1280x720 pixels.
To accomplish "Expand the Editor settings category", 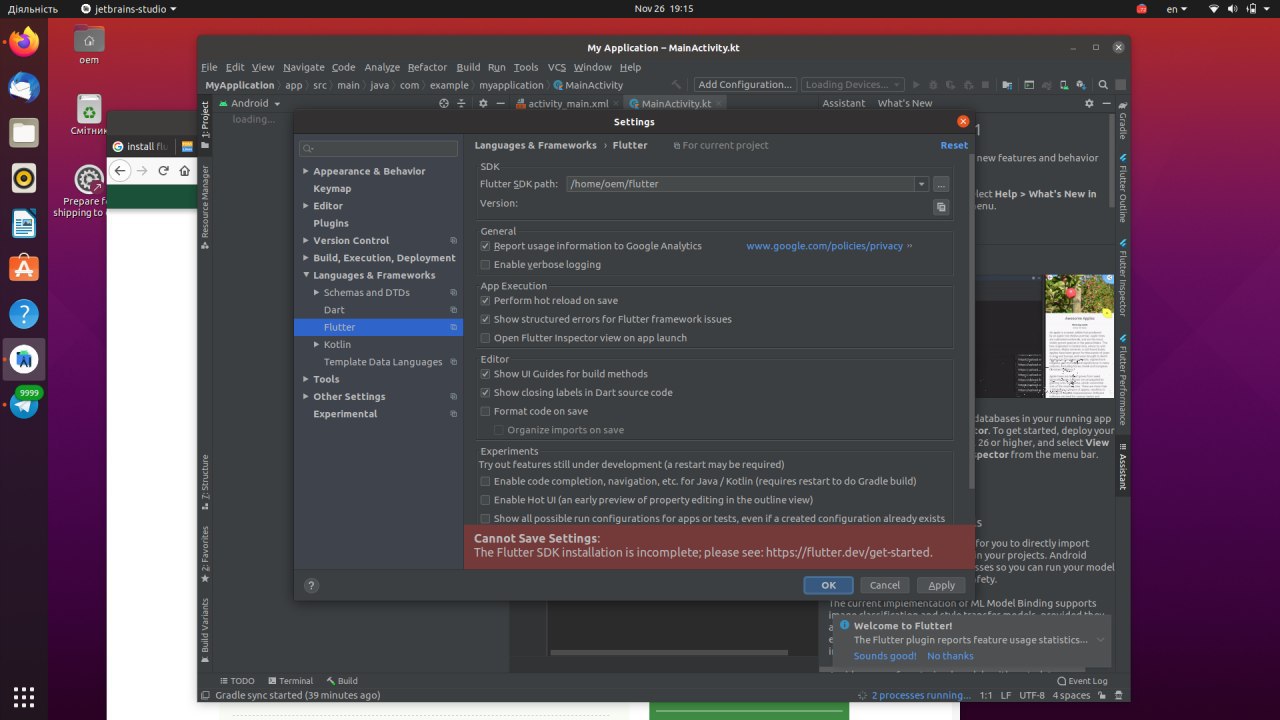I will pyautogui.click(x=306, y=206).
